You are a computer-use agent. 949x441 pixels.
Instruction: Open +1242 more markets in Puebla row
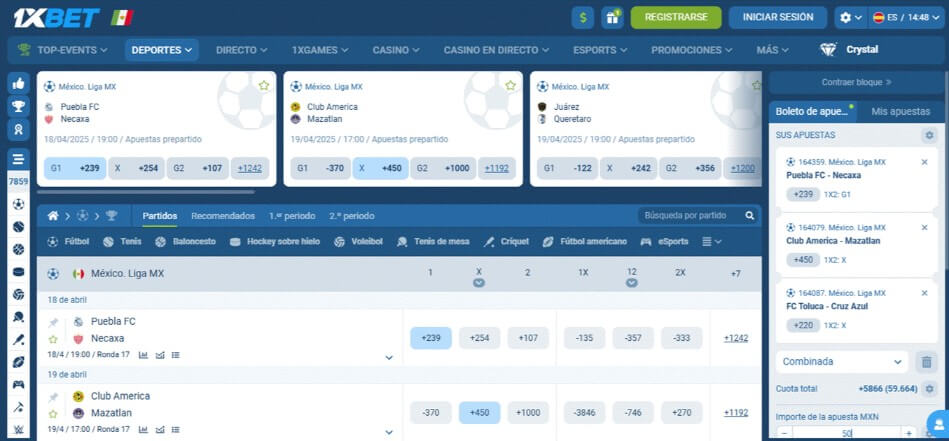[735, 338]
